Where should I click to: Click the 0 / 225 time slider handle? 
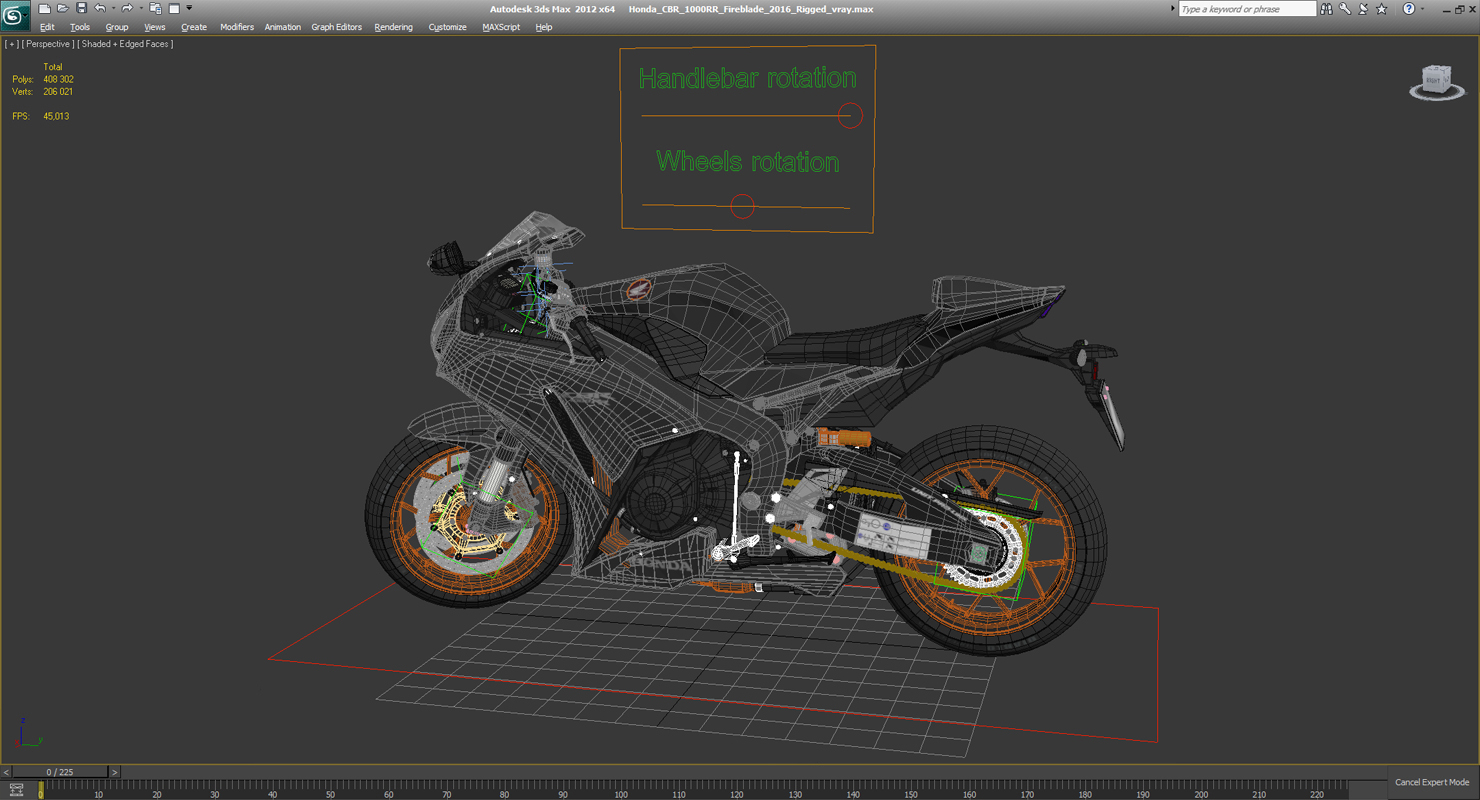[x=59, y=772]
